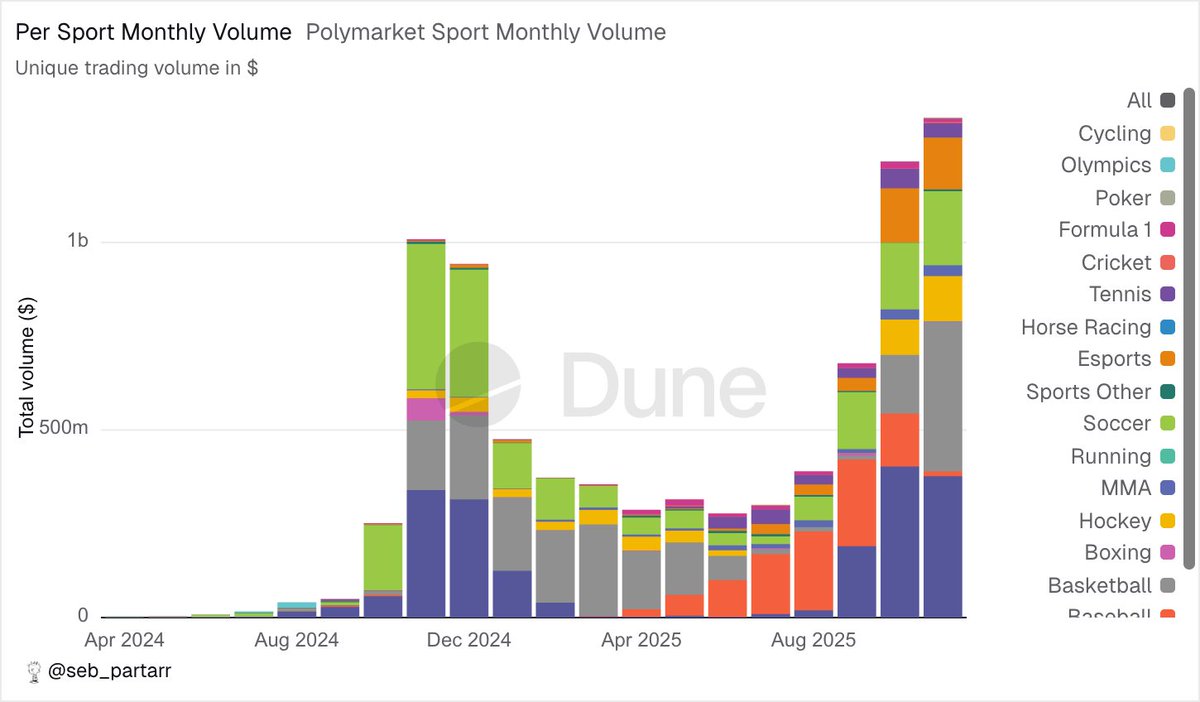Click the 'Unique trading volume in $' description
Screen dimensions: 1200x702
tap(137, 68)
